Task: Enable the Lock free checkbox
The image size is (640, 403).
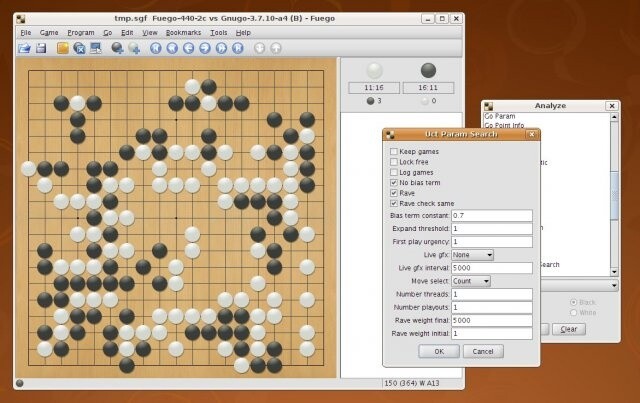Action: point(393,162)
